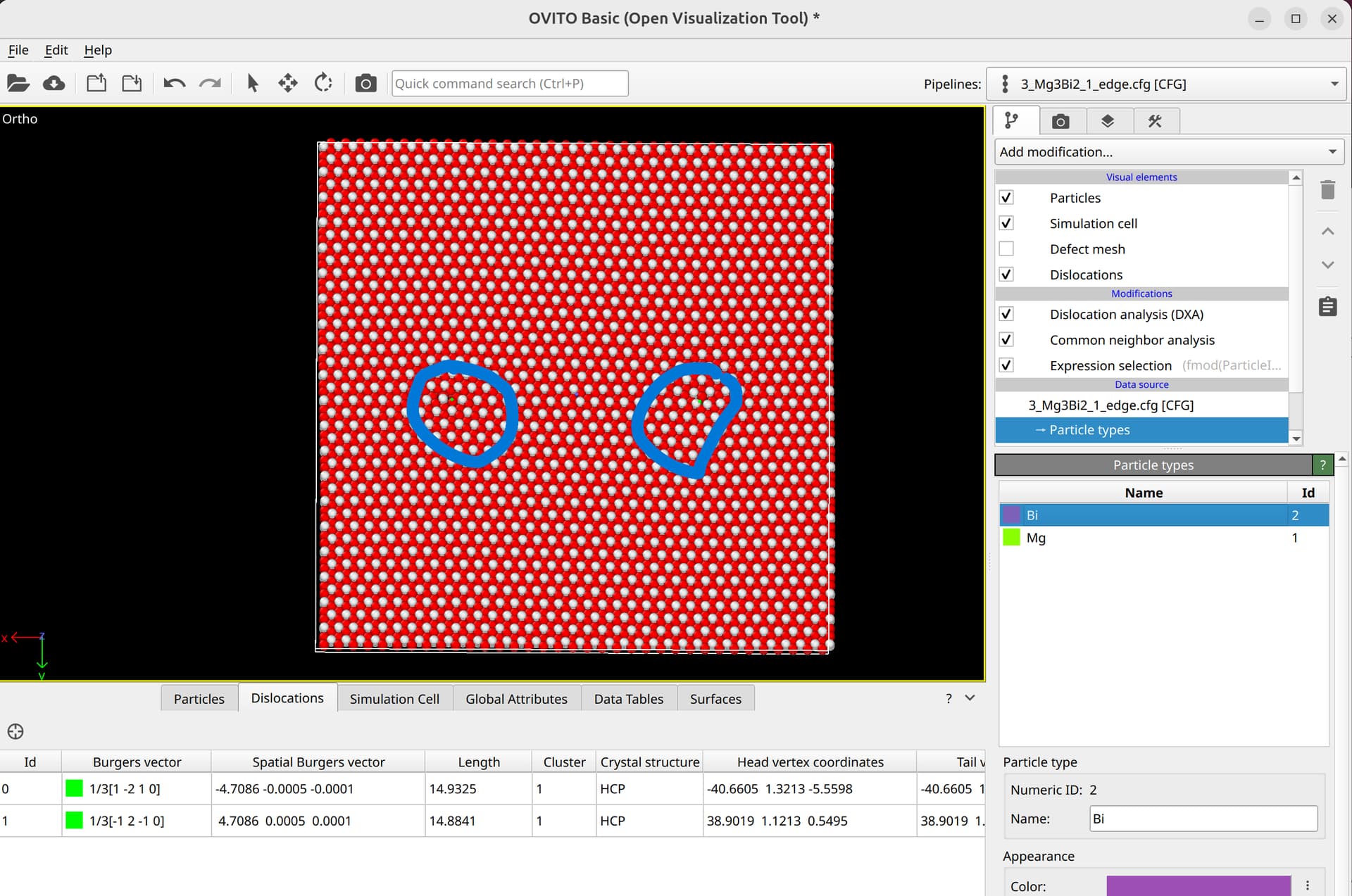Enable the Defect mesh checkbox
The image size is (1352, 896).
pyautogui.click(x=1006, y=249)
